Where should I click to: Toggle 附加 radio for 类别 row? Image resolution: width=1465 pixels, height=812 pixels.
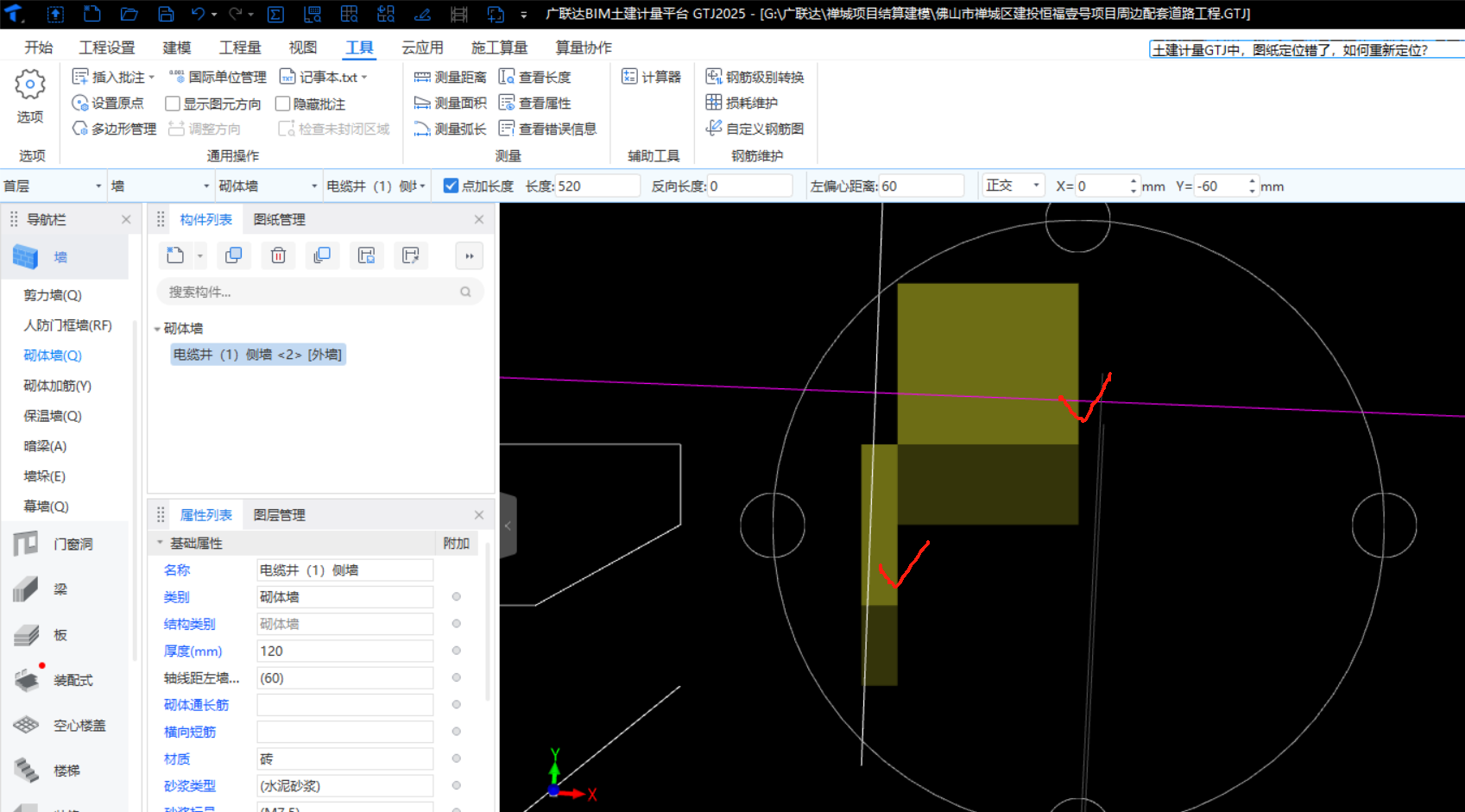457,596
